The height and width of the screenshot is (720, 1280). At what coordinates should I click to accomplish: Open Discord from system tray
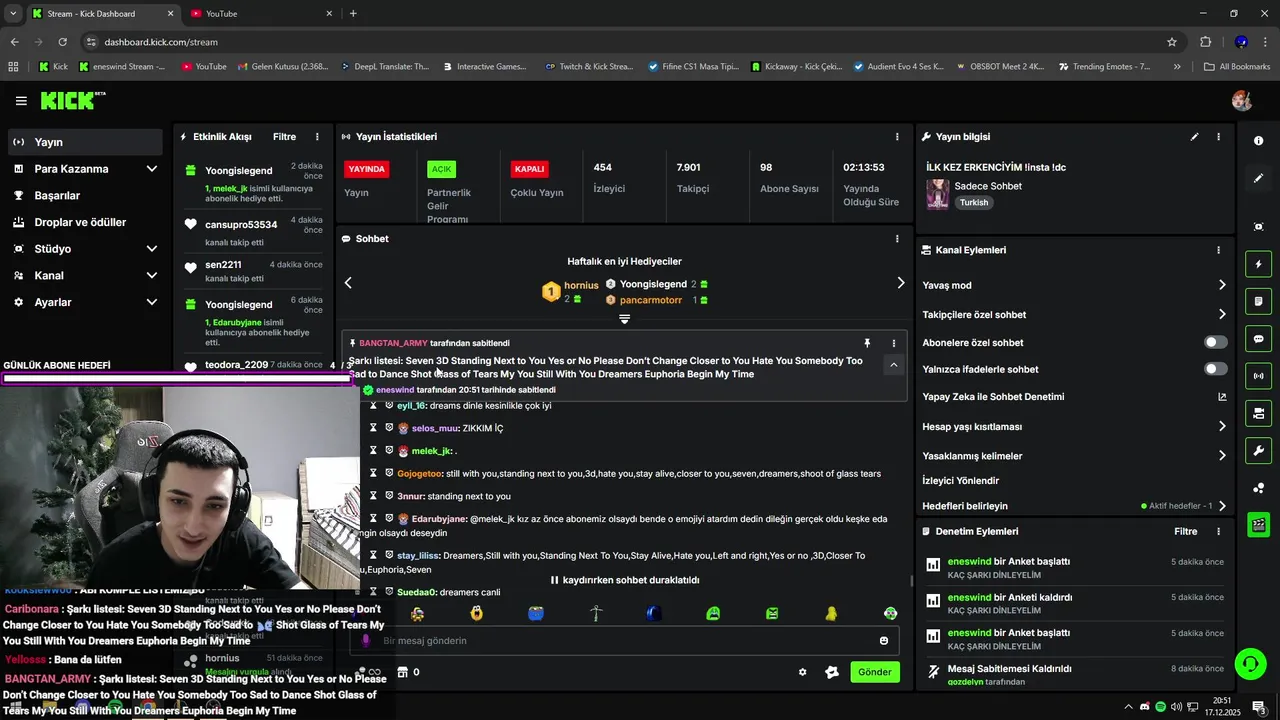click(x=1144, y=706)
